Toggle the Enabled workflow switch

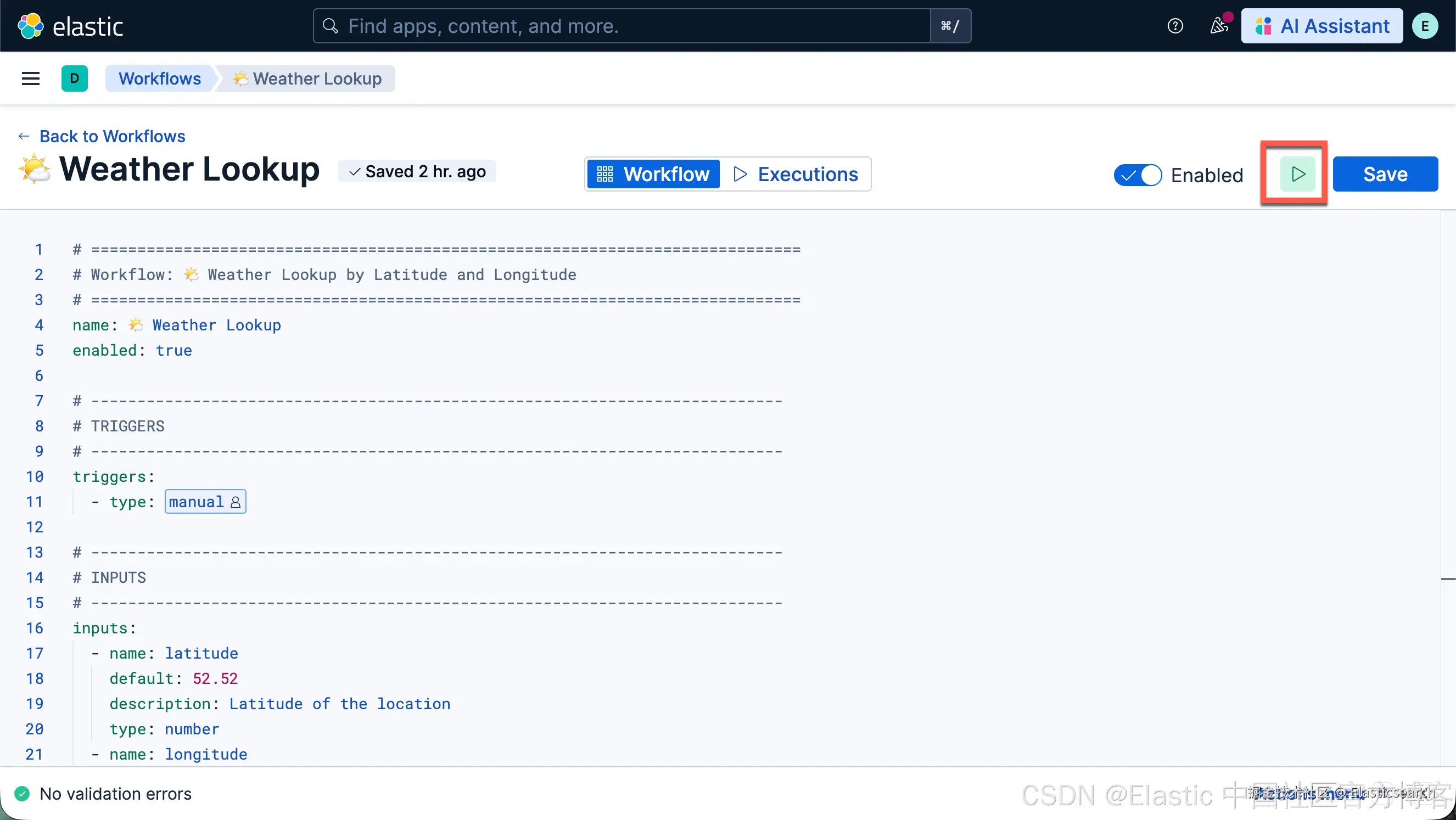pyautogui.click(x=1137, y=175)
